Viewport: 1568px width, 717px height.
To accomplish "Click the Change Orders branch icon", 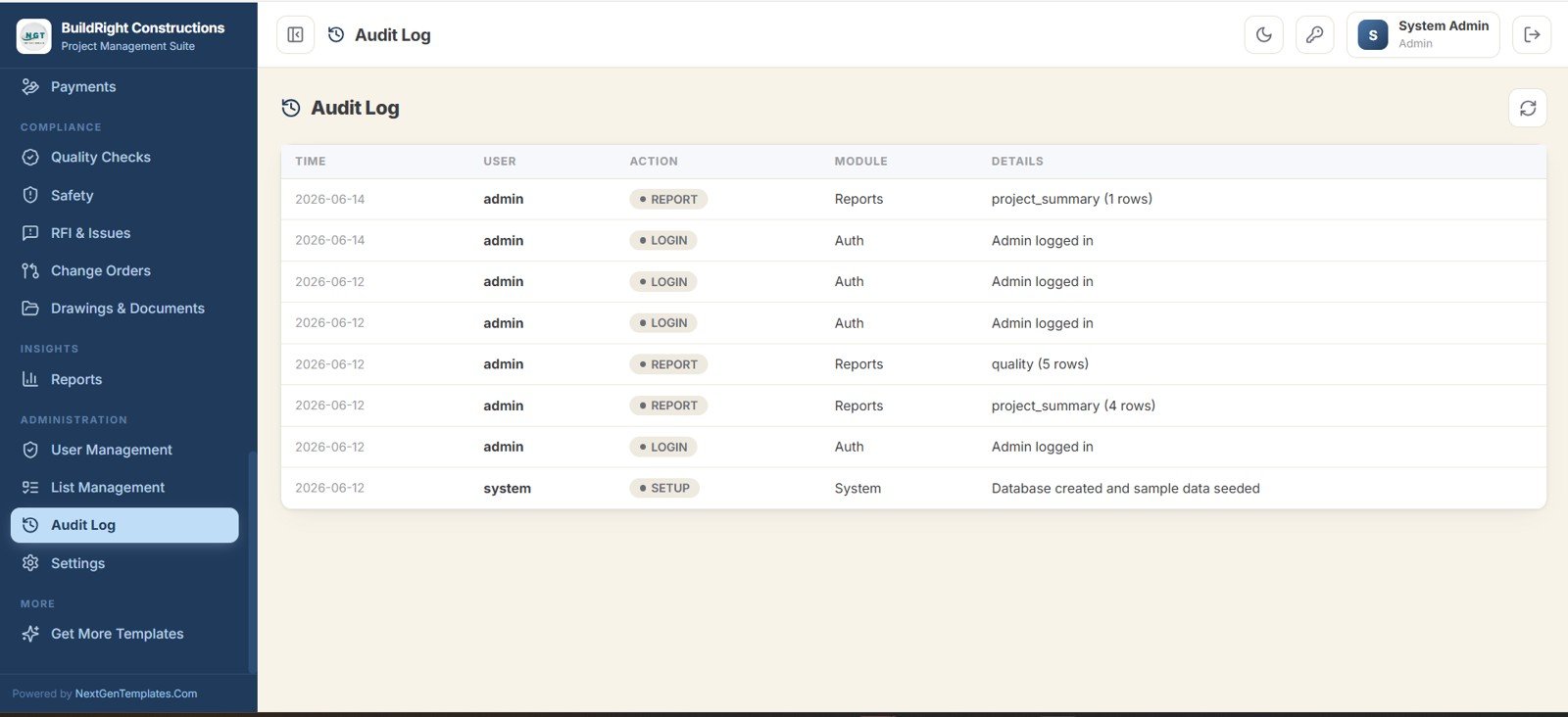I will (x=30, y=270).
